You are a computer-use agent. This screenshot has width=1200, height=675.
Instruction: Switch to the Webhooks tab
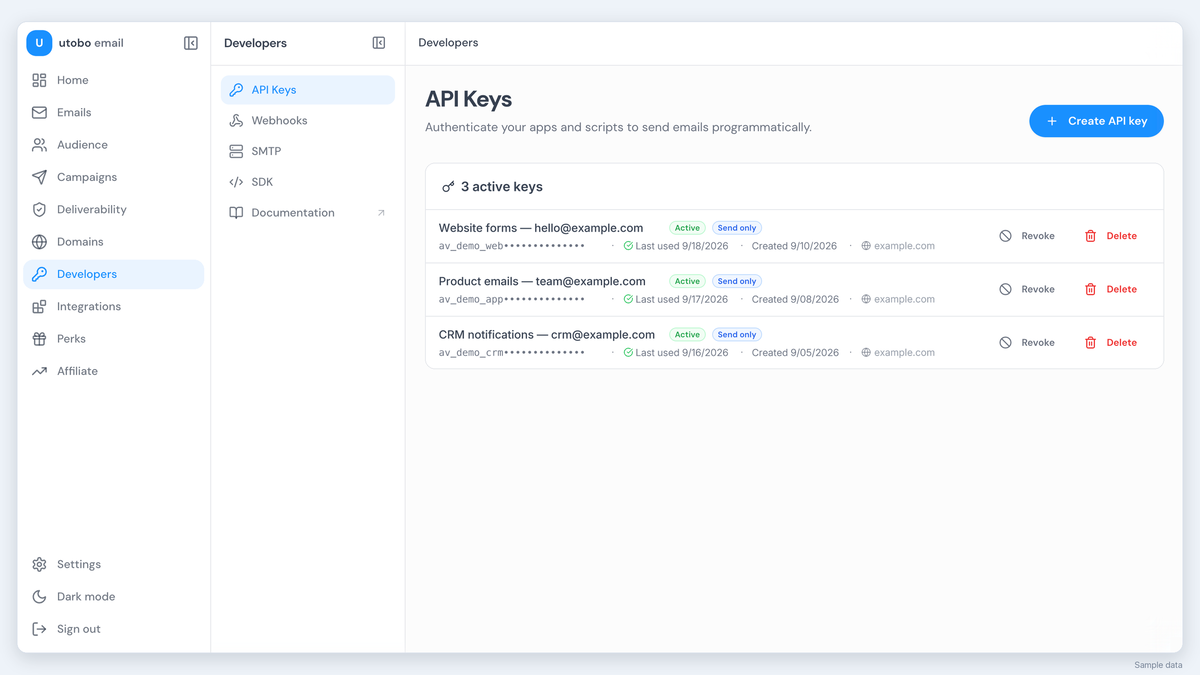point(308,120)
